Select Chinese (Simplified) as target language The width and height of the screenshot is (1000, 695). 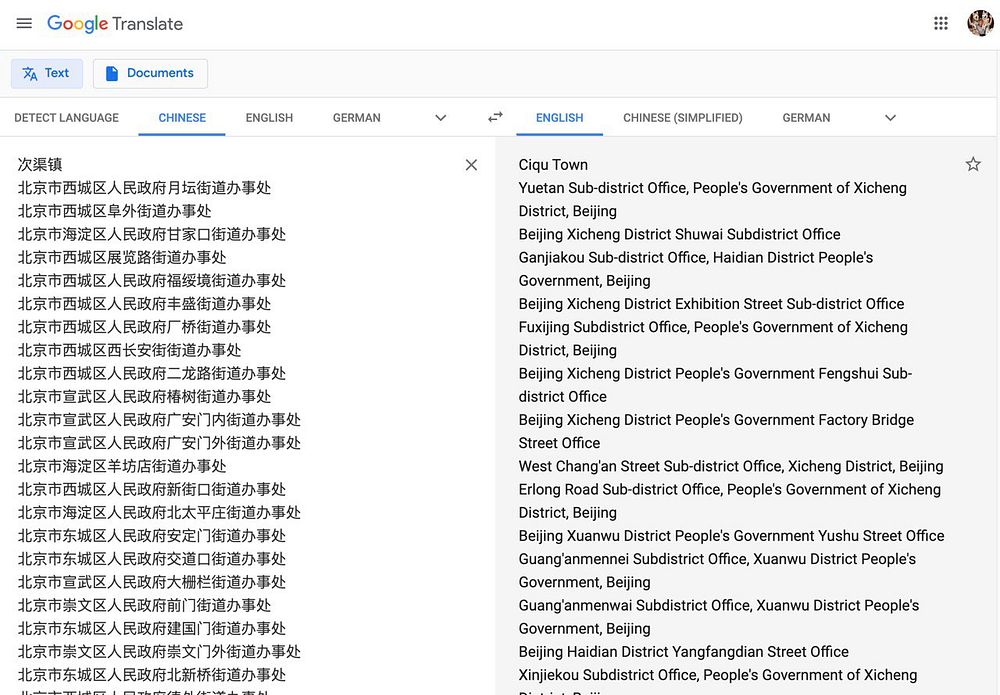tap(682, 118)
